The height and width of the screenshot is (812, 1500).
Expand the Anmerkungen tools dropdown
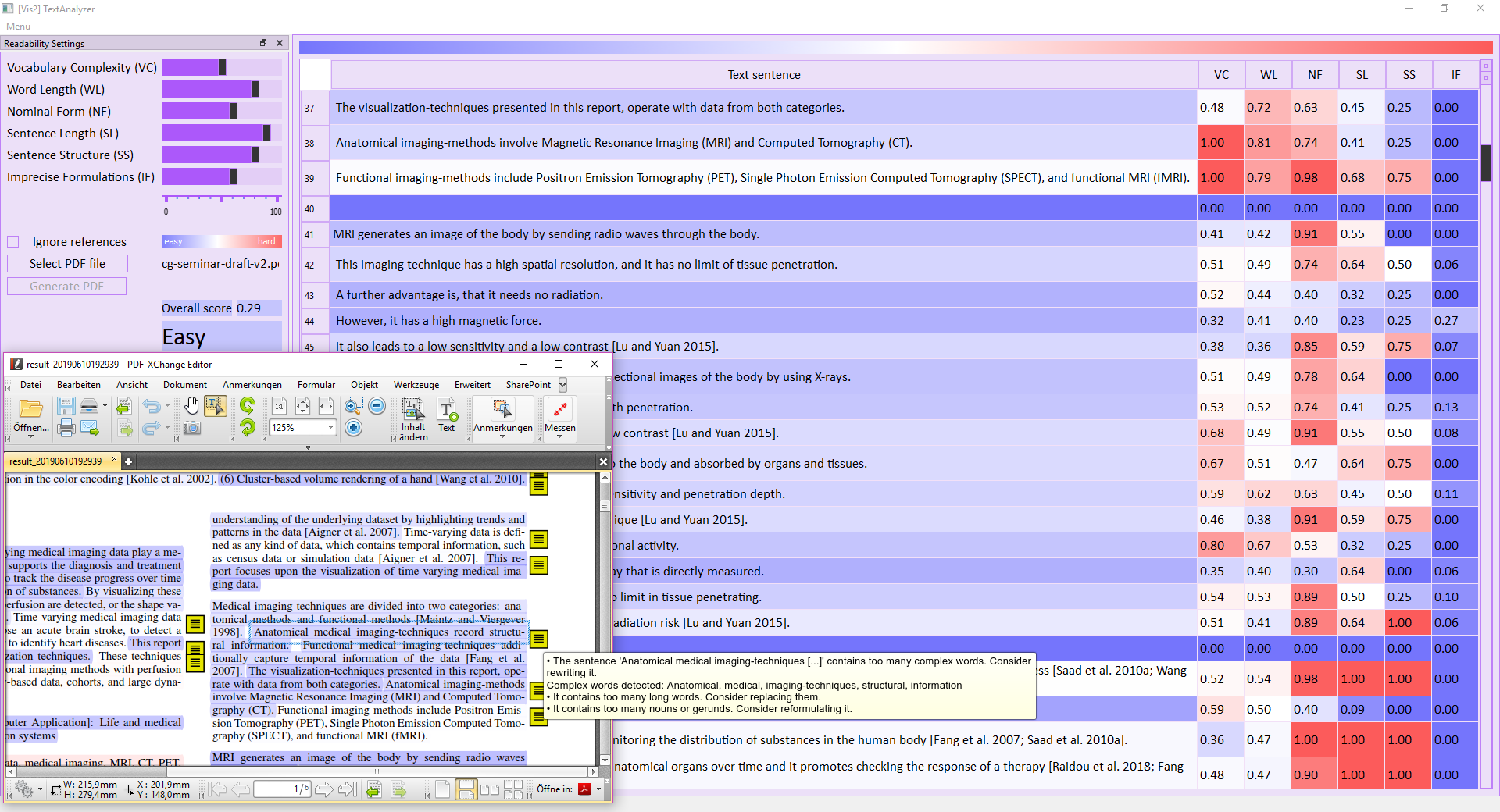(502, 437)
